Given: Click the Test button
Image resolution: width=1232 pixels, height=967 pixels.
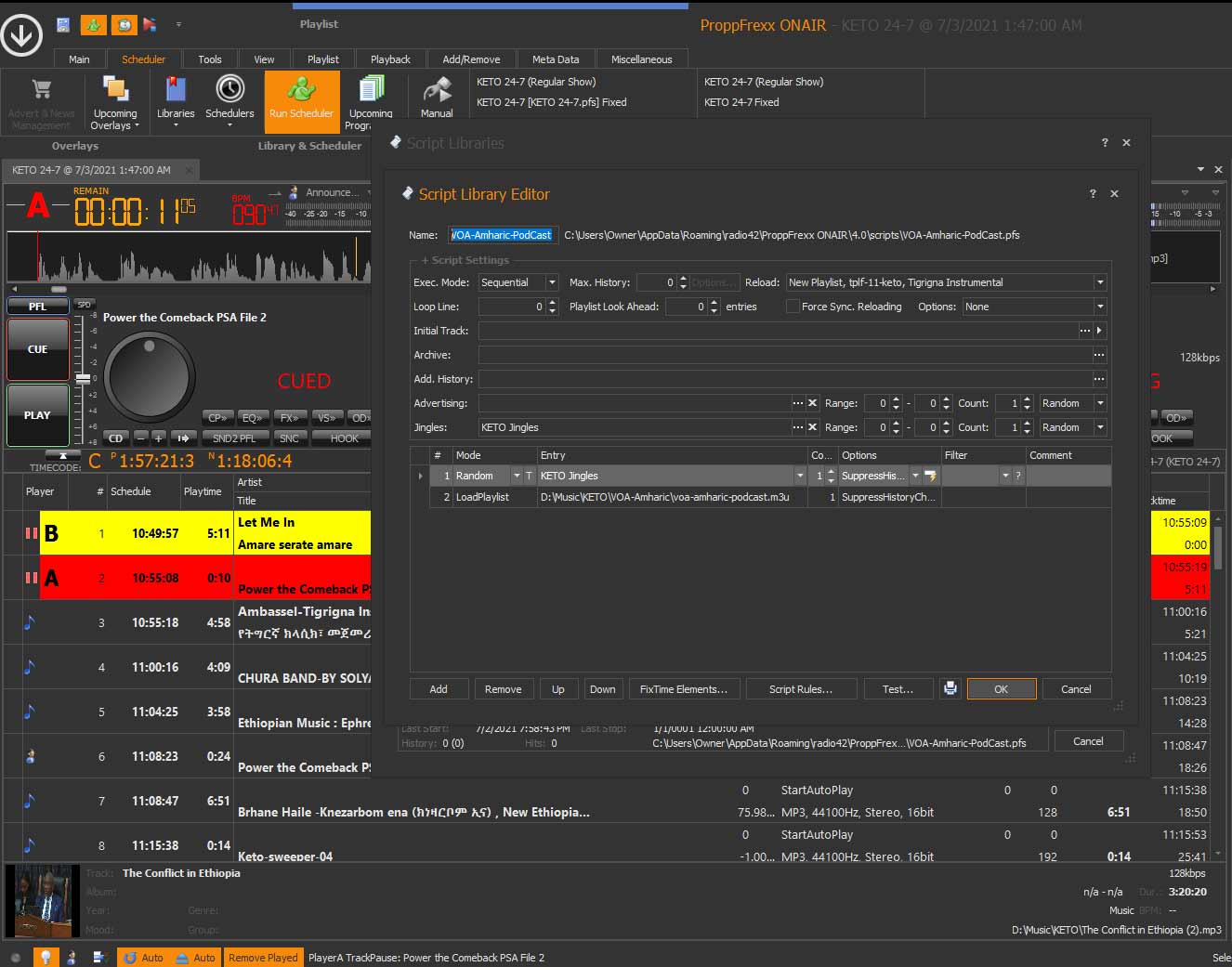Looking at the screenshot, I should (x=898, y=688).
